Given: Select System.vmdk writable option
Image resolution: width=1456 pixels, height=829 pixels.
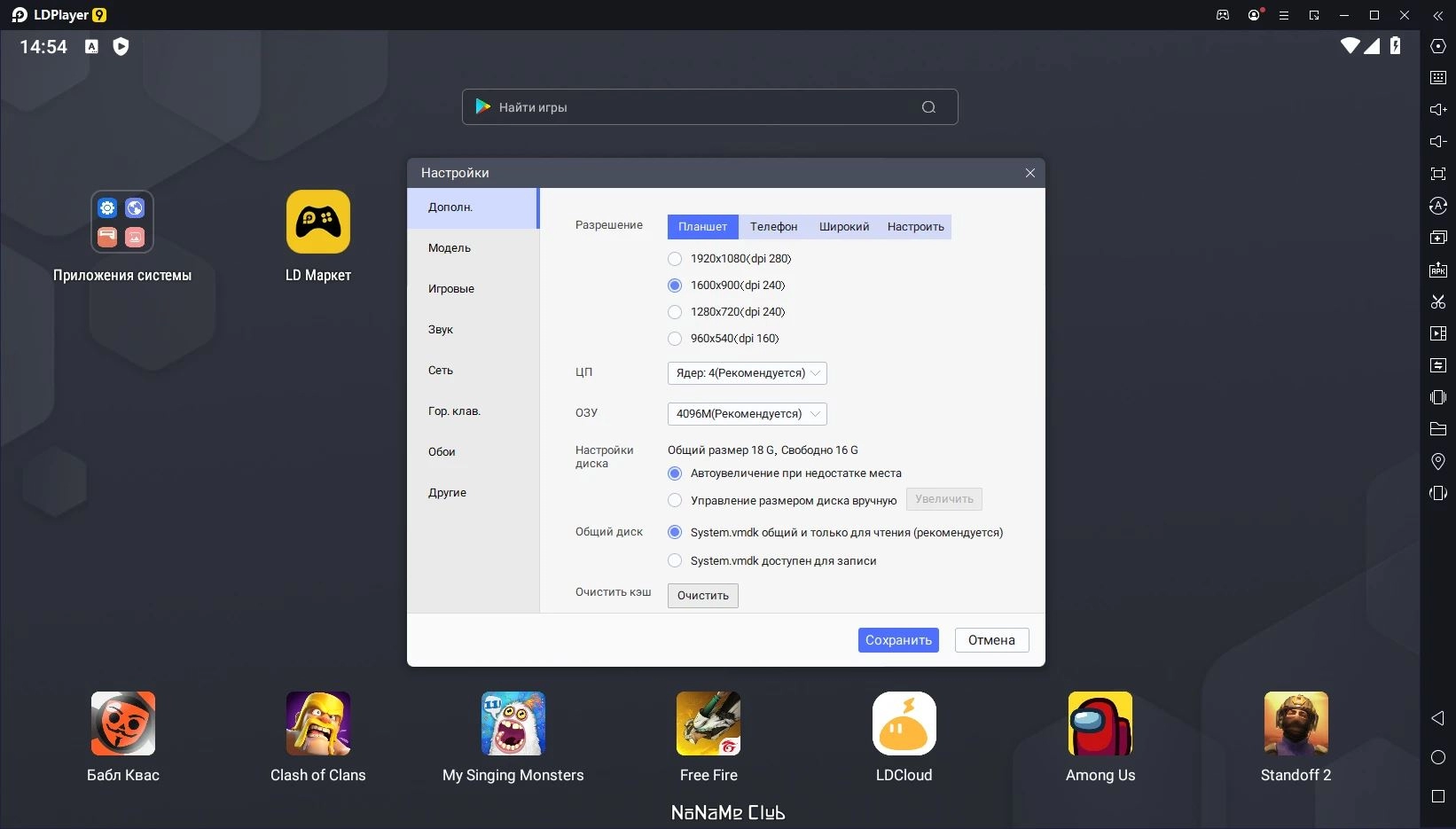Looking at the screenshot, I should [x=675, y=561].
